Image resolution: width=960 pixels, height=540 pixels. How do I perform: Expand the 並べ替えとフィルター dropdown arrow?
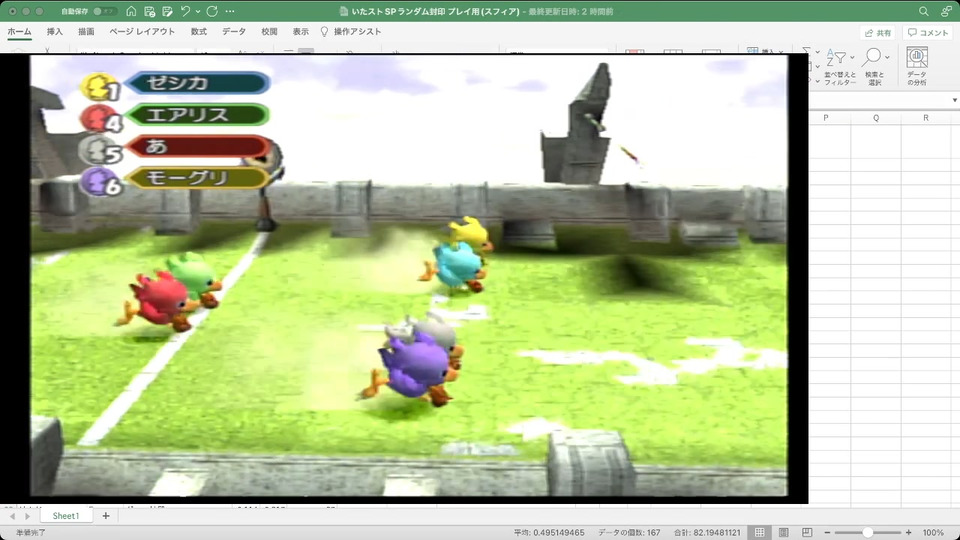(852, 58)
